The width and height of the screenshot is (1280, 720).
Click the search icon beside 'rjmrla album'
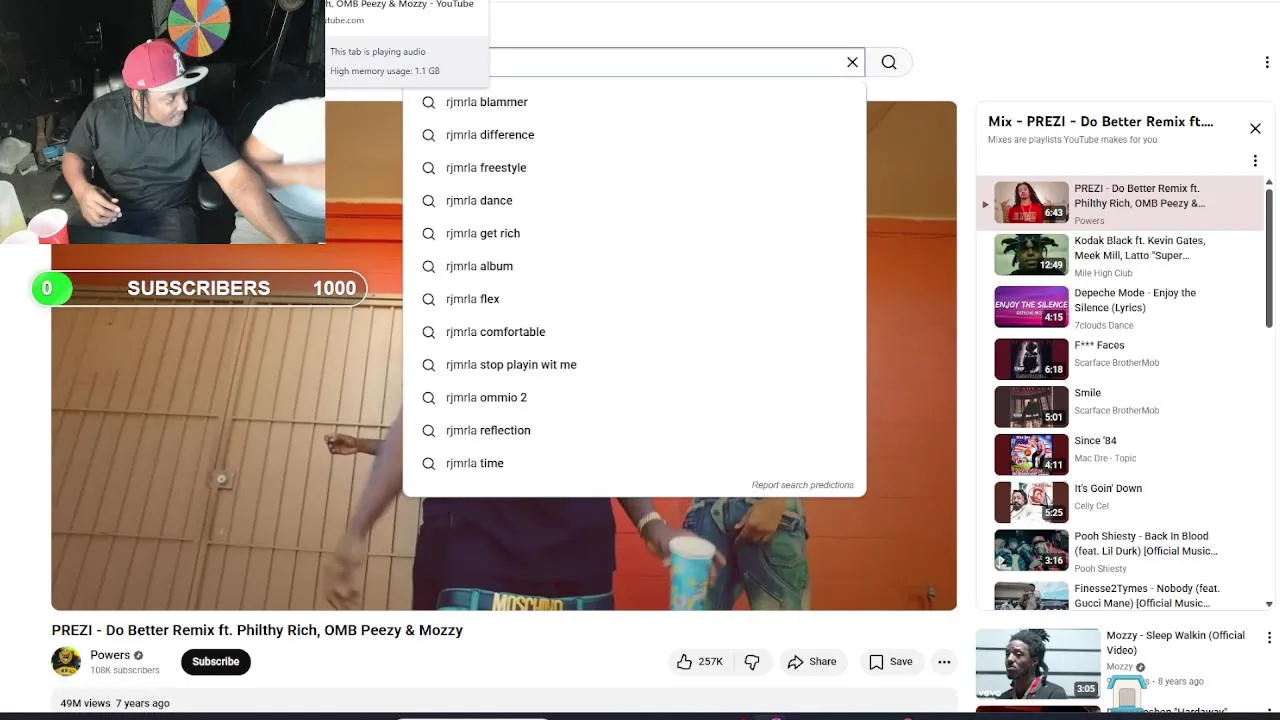pyautogui.click(x=428, y=266)
